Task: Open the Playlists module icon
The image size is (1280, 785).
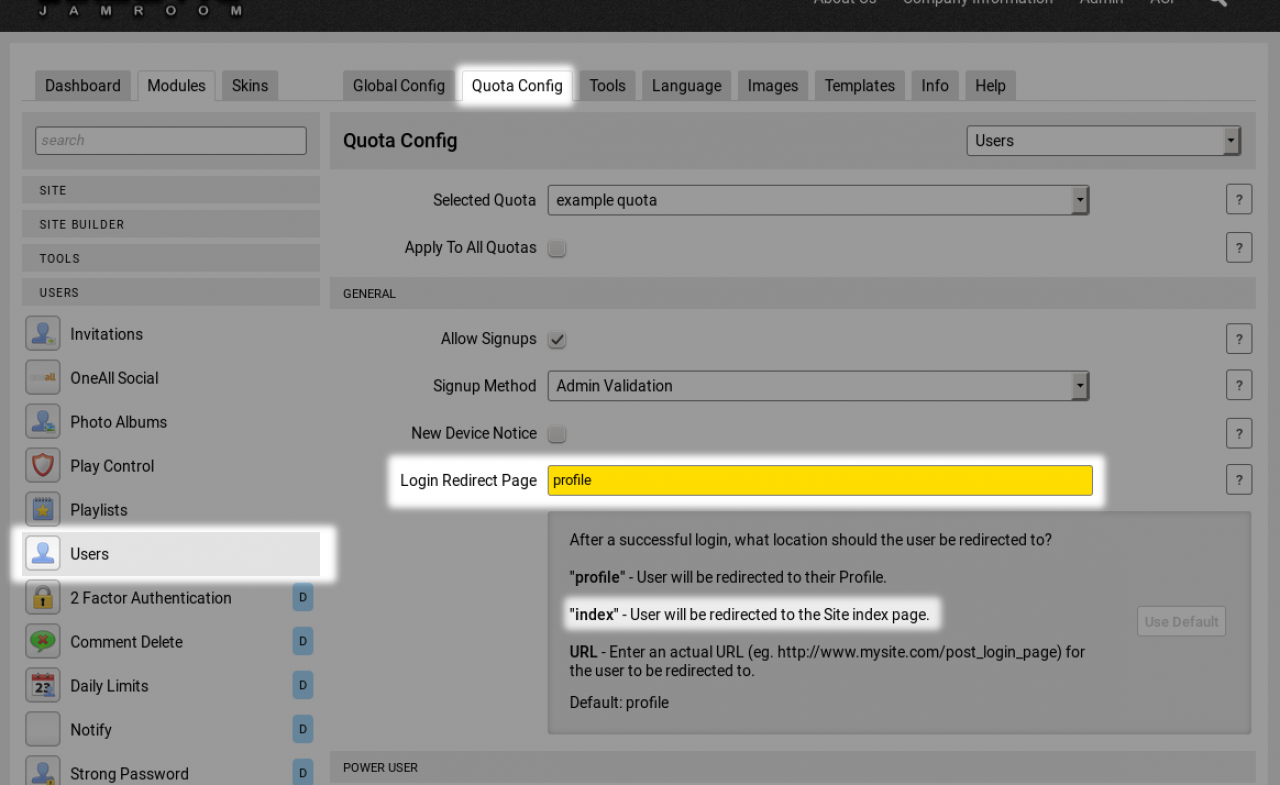Action: point(43,510)
